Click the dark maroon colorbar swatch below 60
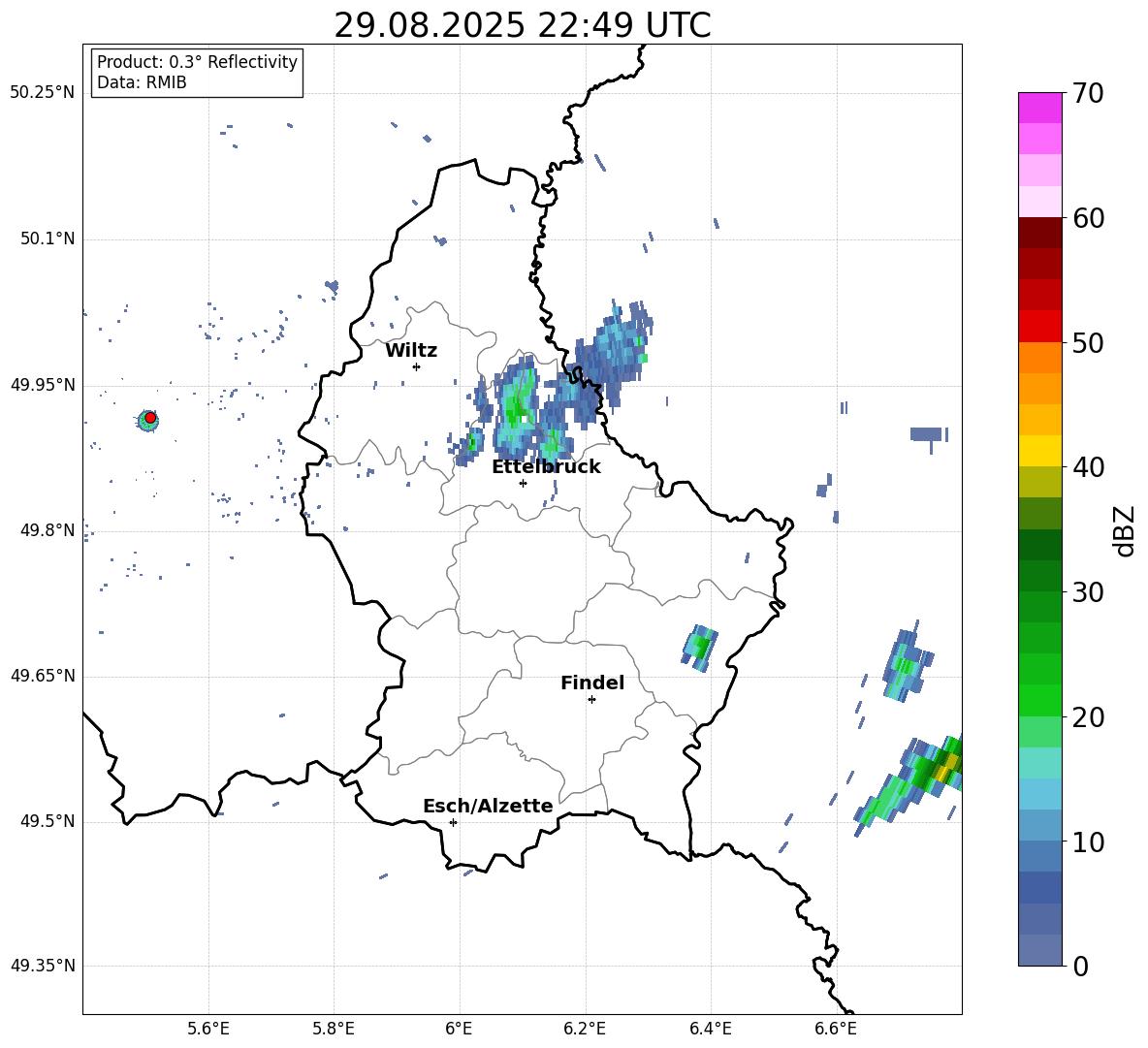 [x=1039, y=233]
